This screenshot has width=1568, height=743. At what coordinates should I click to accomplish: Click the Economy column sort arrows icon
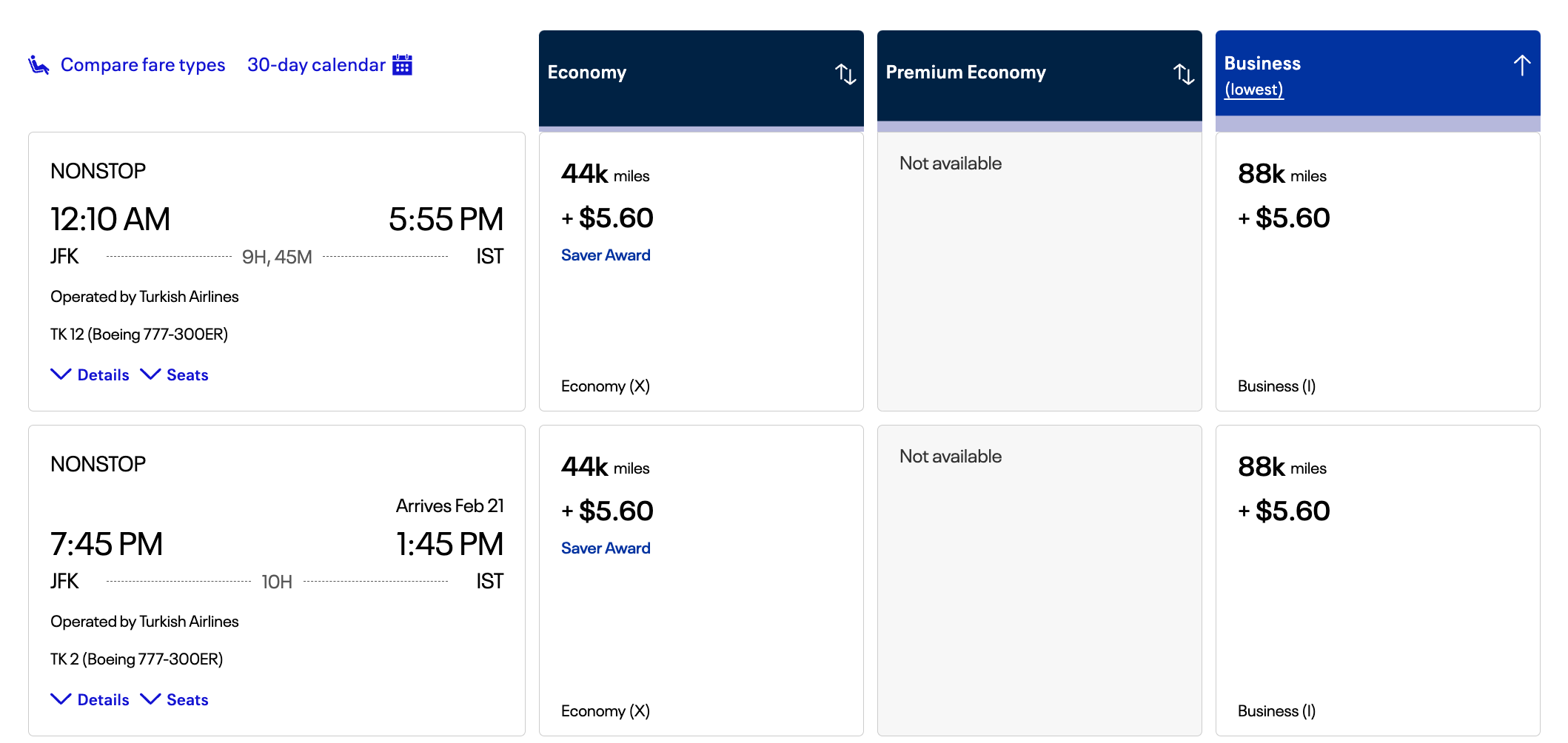(x=845, y=73)
